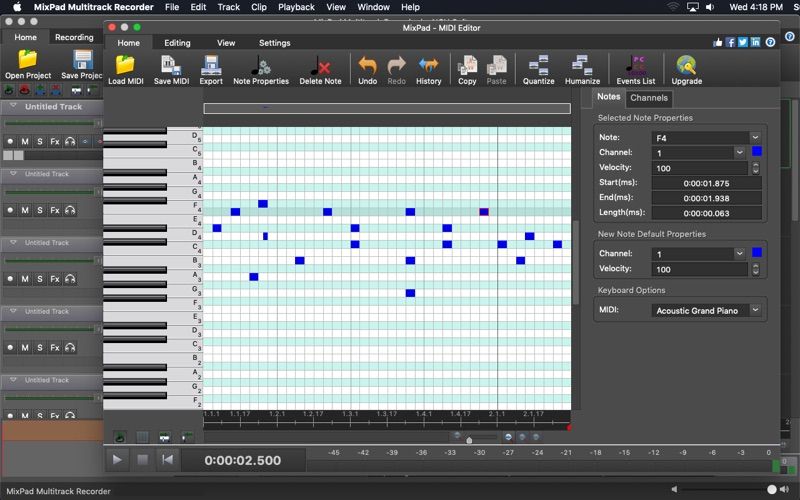Mute the second Untitled Track
Image resolution: width=800 pixels, height=500 pixels.
pos(25,210)
